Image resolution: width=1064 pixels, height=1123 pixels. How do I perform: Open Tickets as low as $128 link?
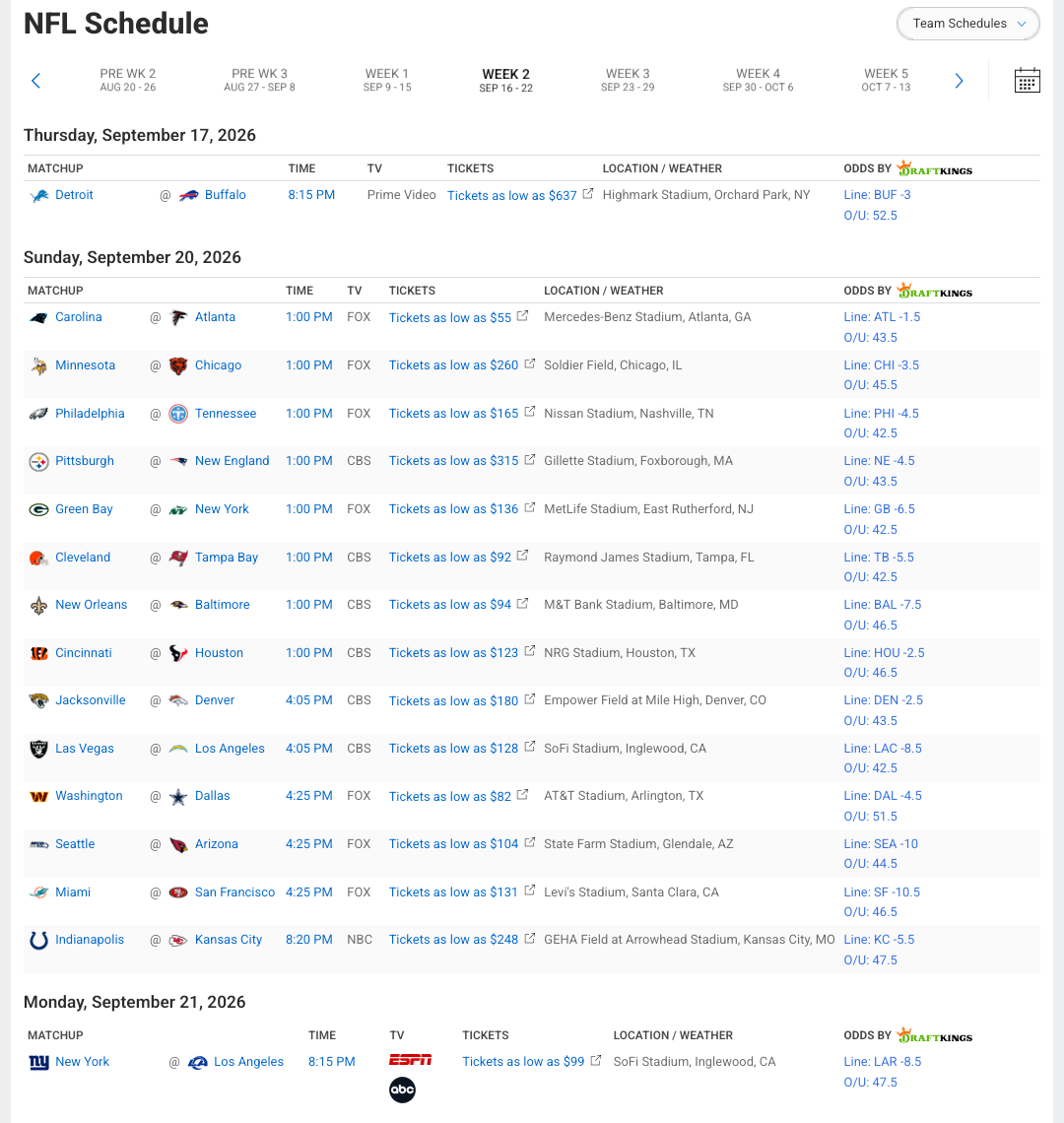(x=453, y=749)
